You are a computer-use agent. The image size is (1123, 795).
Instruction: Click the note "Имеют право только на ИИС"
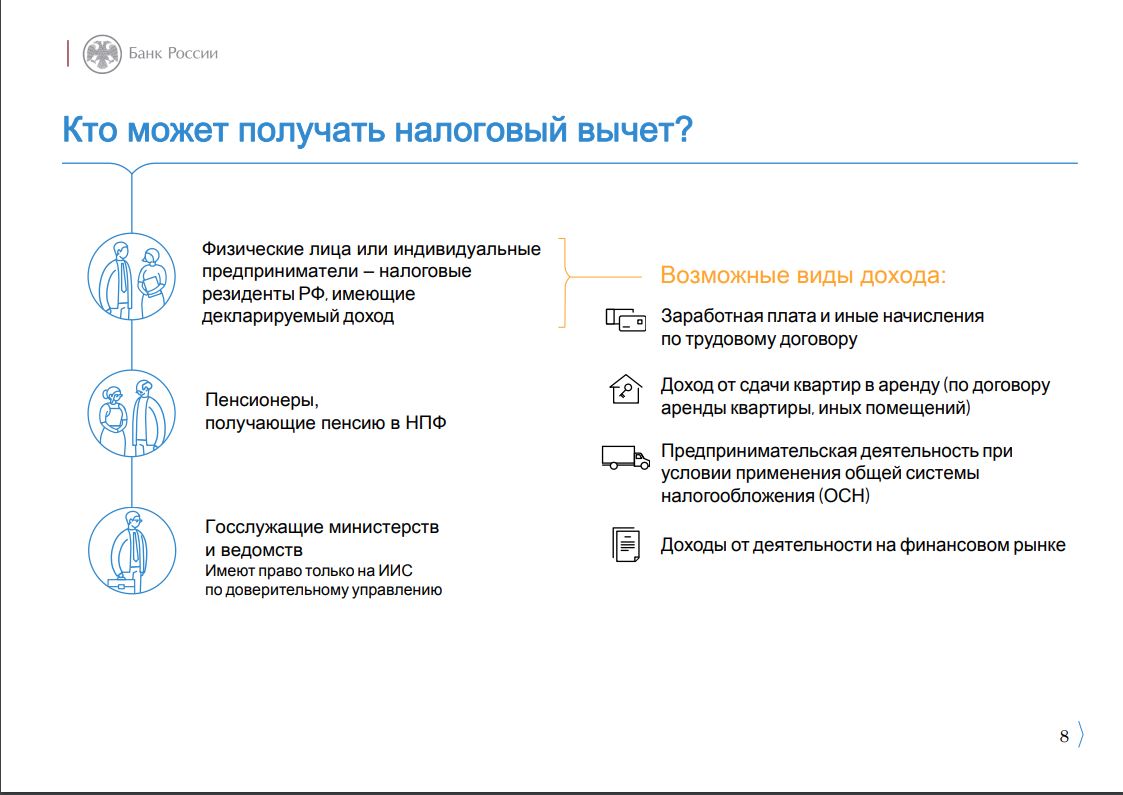(309, 571)
